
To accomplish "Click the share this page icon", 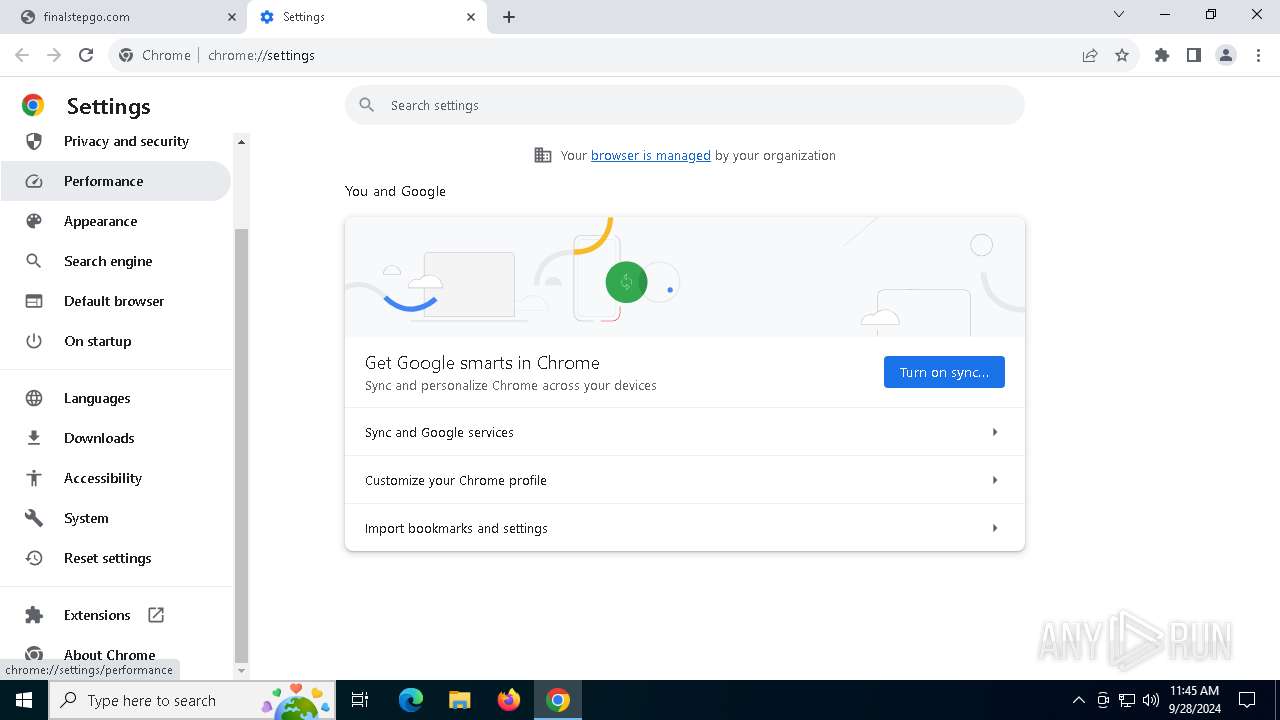I will (1090, 55).
